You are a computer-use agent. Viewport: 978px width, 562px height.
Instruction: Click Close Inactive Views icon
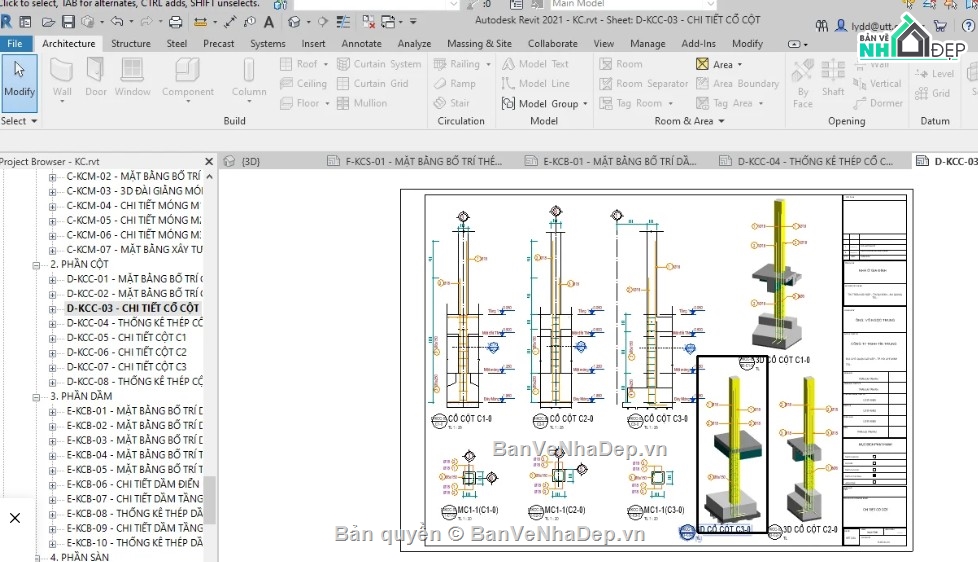point(369,22)
